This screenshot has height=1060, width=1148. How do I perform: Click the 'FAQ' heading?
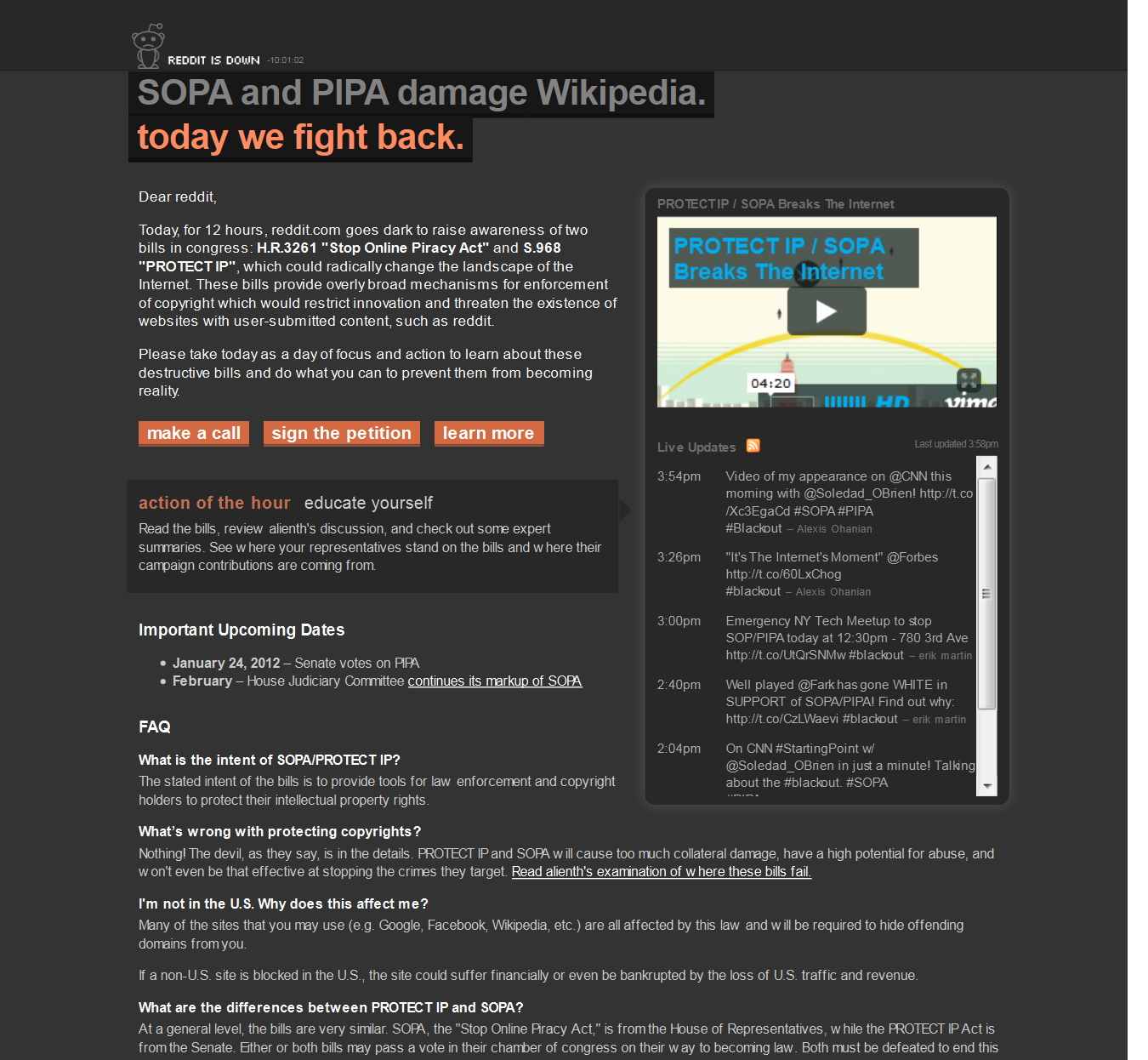pyautogui.click(x=155, y=727)
